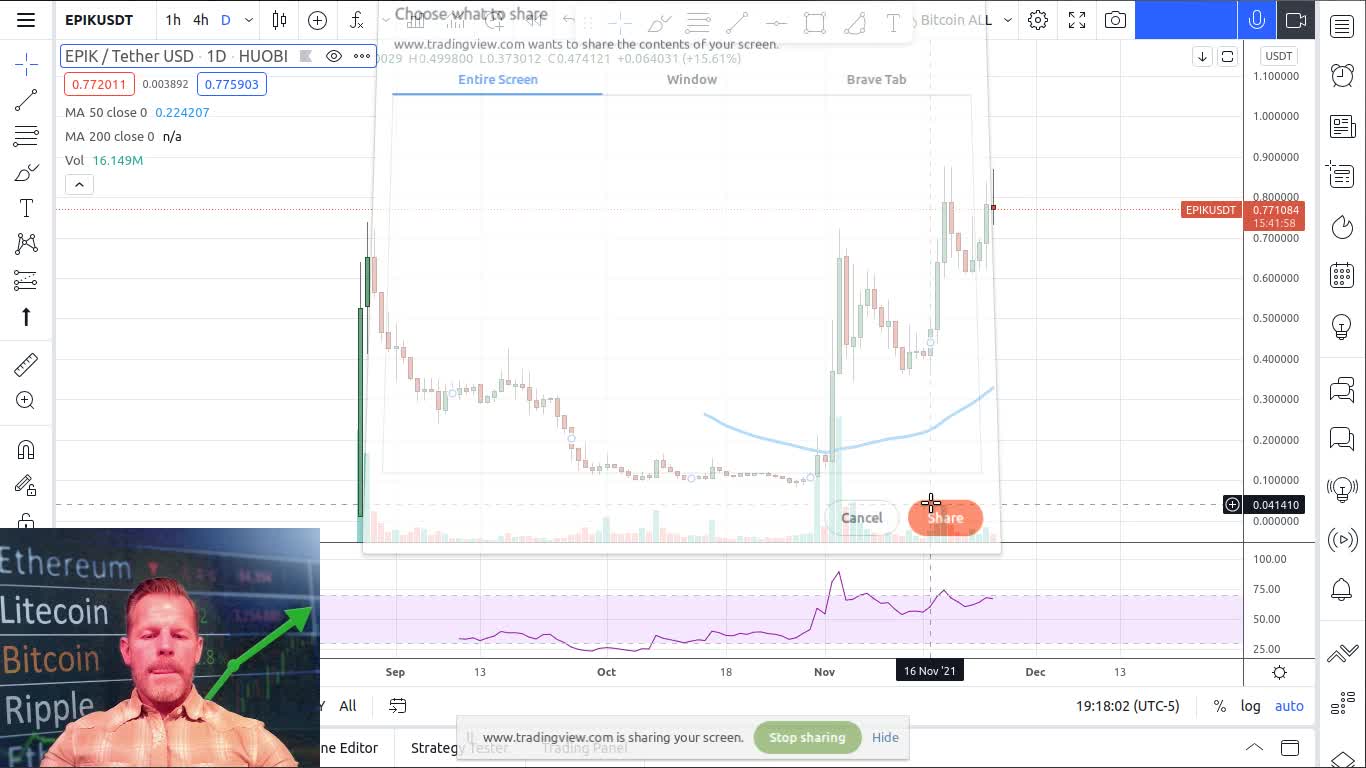The height and width of the screenshot is (768, 1366).
Task: Toggle the video camera recording button
Action: coord(1295,20)
